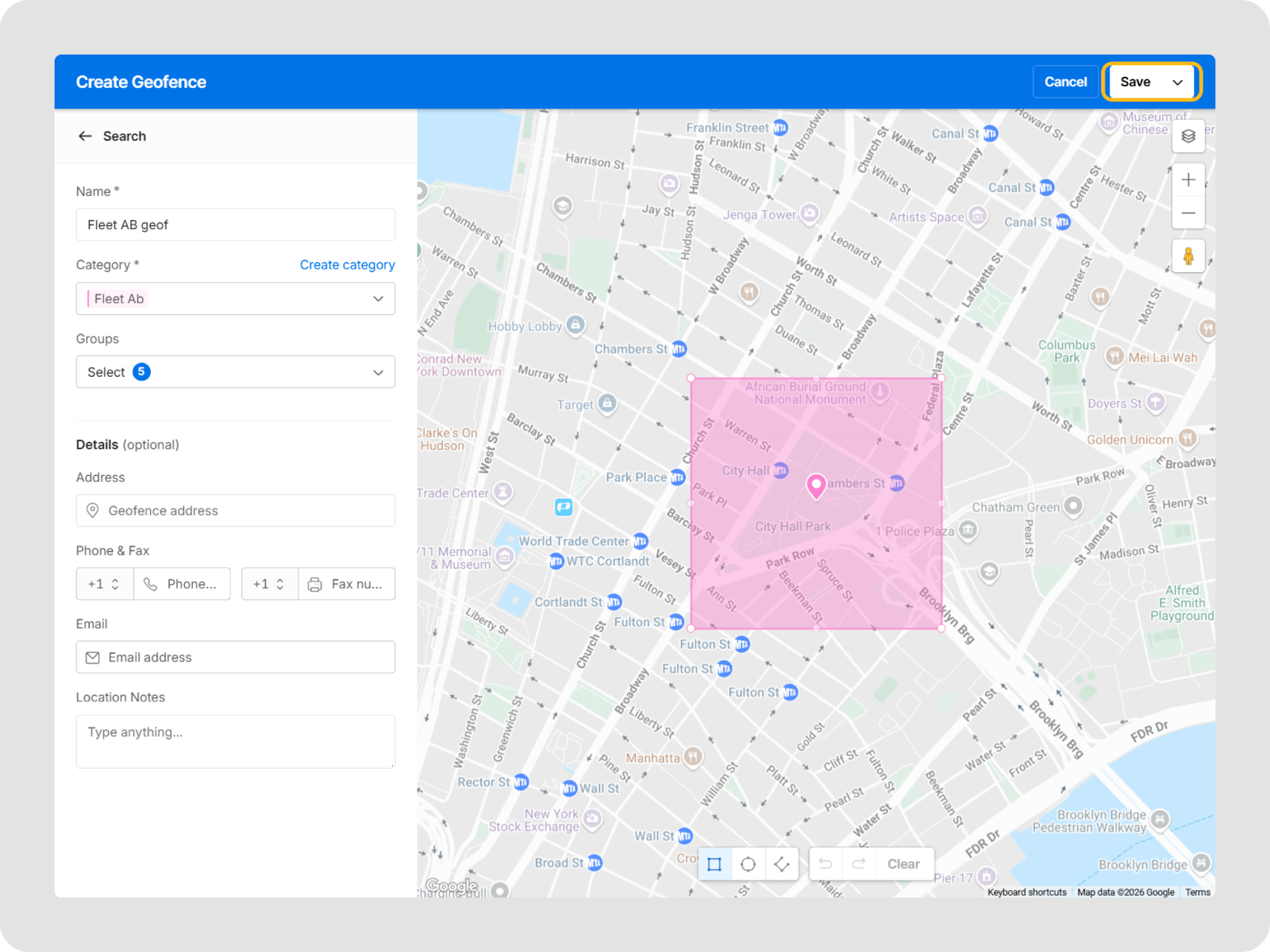Screen dimensions: 1270x952
Task: Click the redo arrow on map toolbar
Action: pyautogui.click(x=858, y=864)
